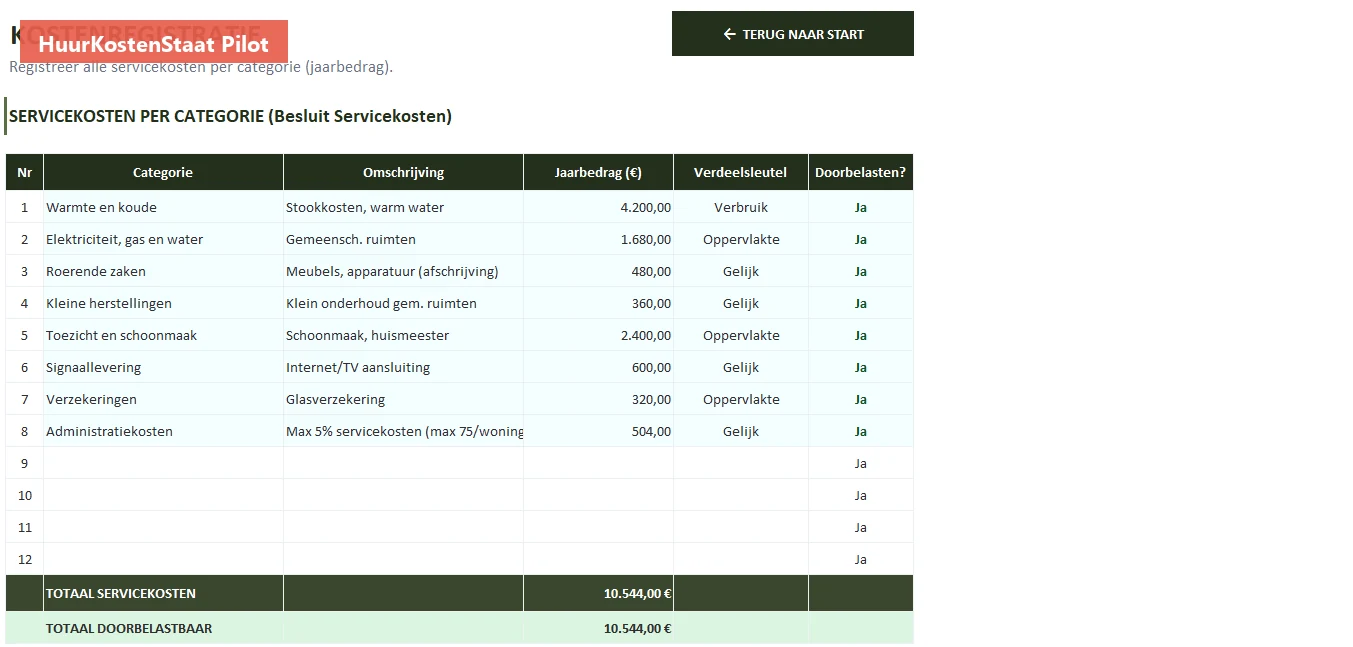Select the Gemeensch. ruimten description
Screen dimensions: 1353x647
[403, 239]
